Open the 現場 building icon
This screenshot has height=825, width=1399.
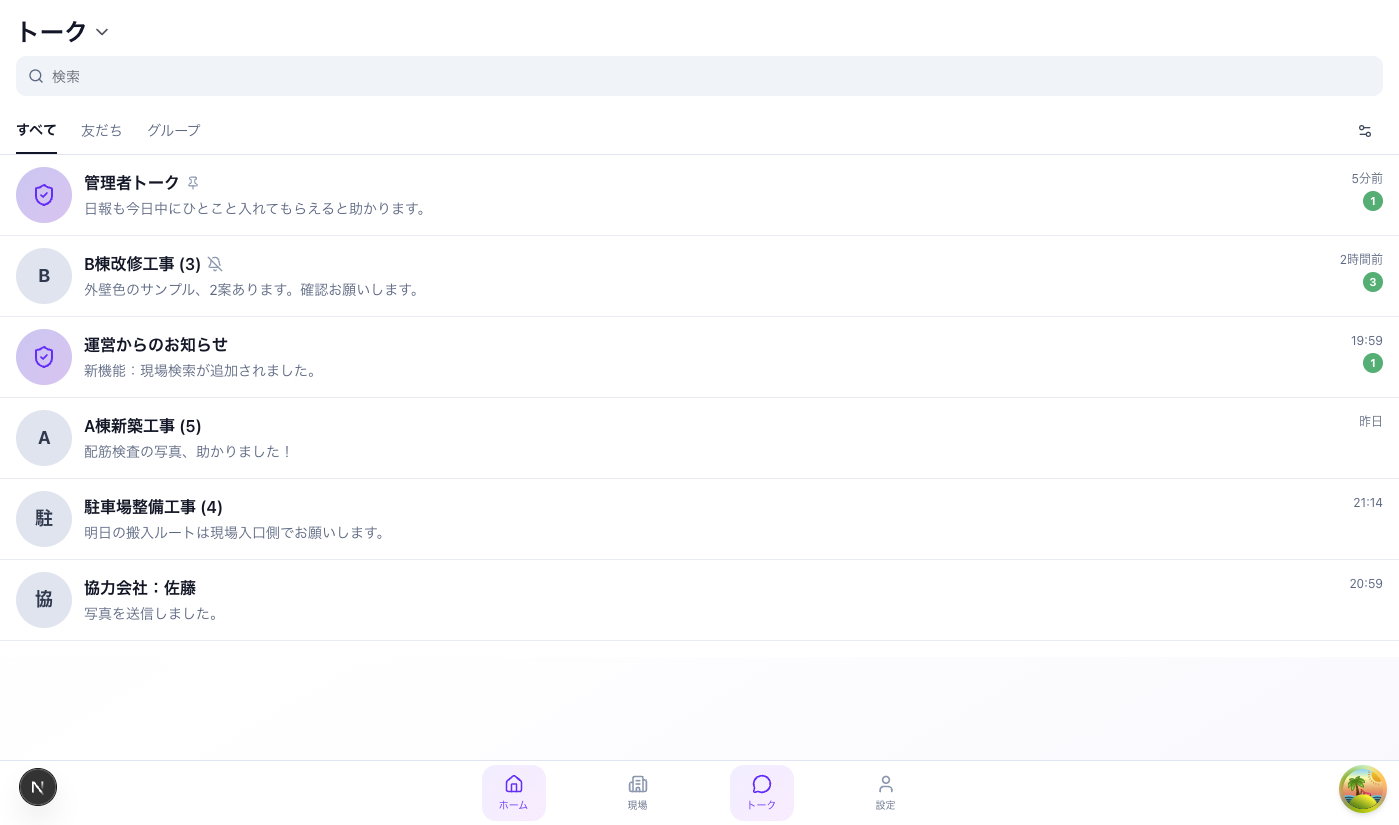[x=638, y=784]
